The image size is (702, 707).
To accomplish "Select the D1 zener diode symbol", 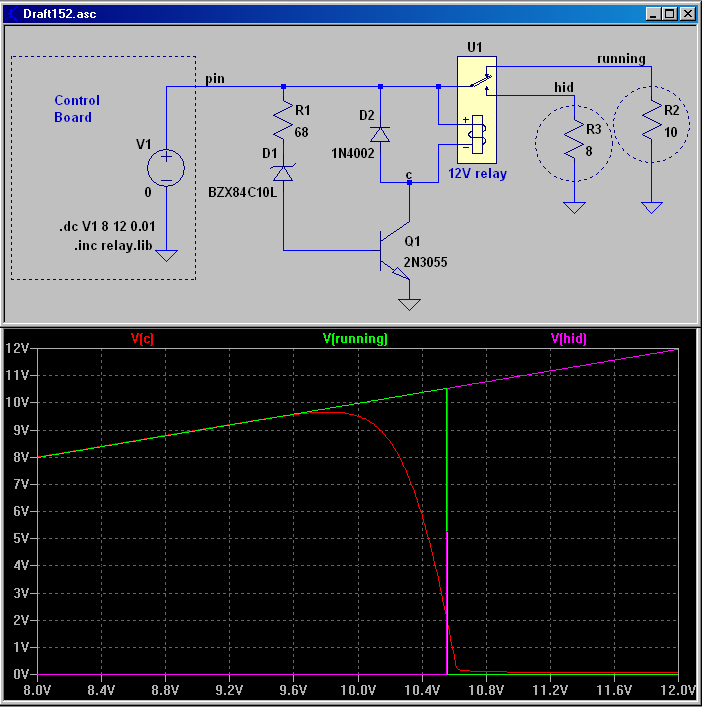I will [283, 173].
